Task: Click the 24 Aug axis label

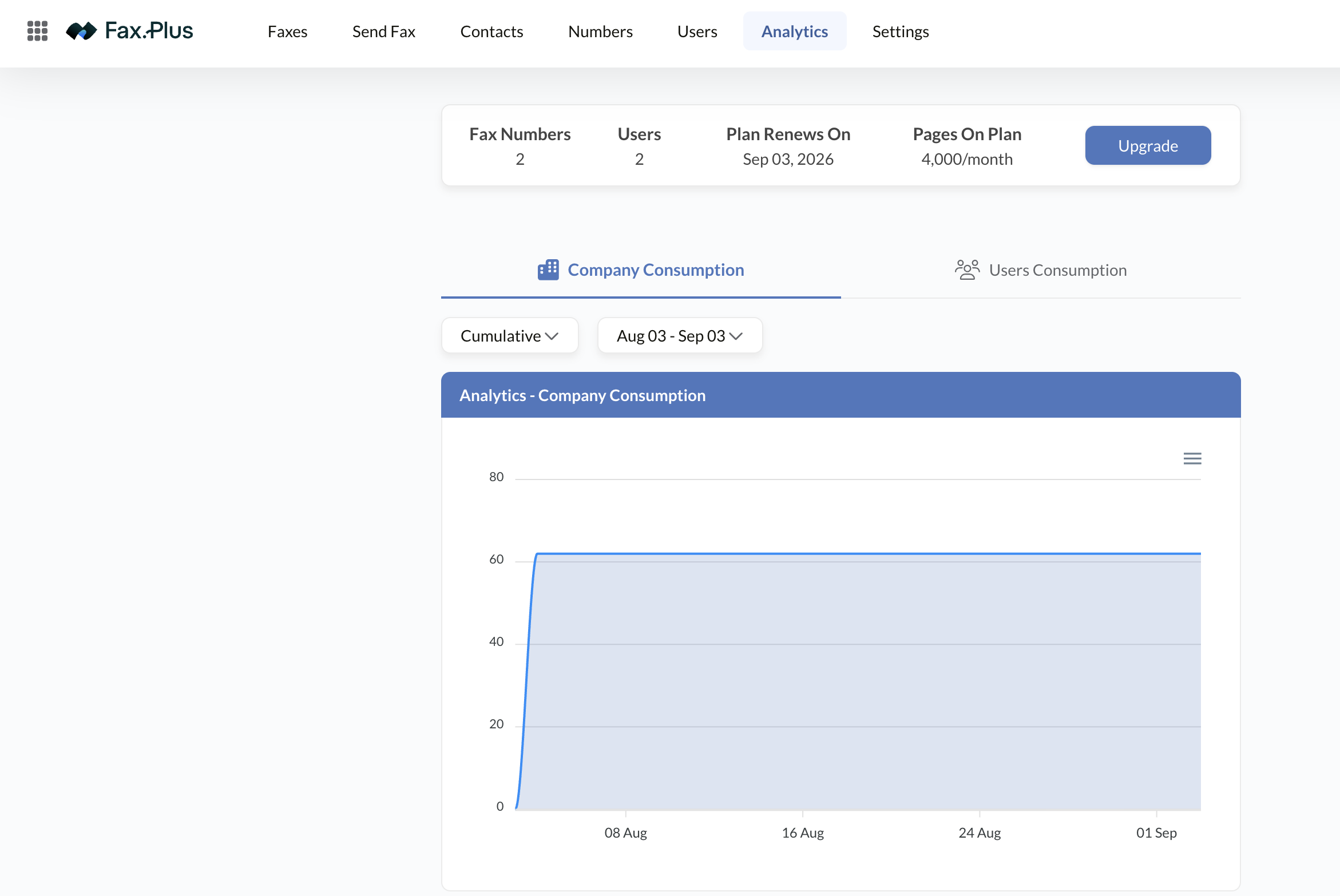Action: point(980,833)
